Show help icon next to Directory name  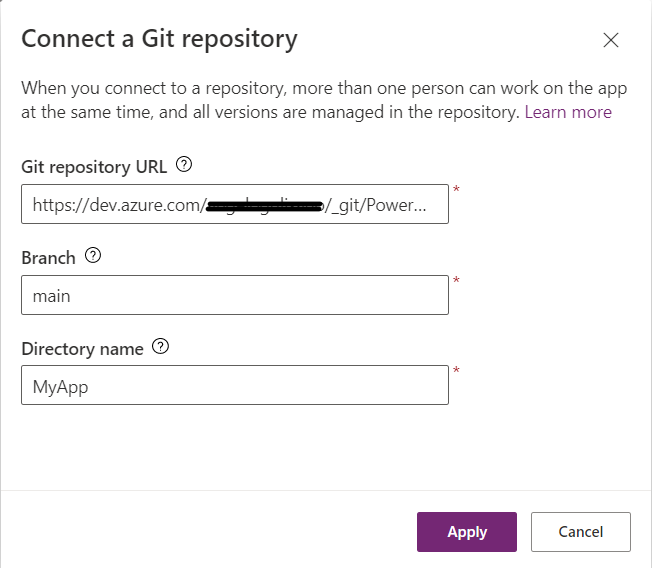click(x=160, y=346)
